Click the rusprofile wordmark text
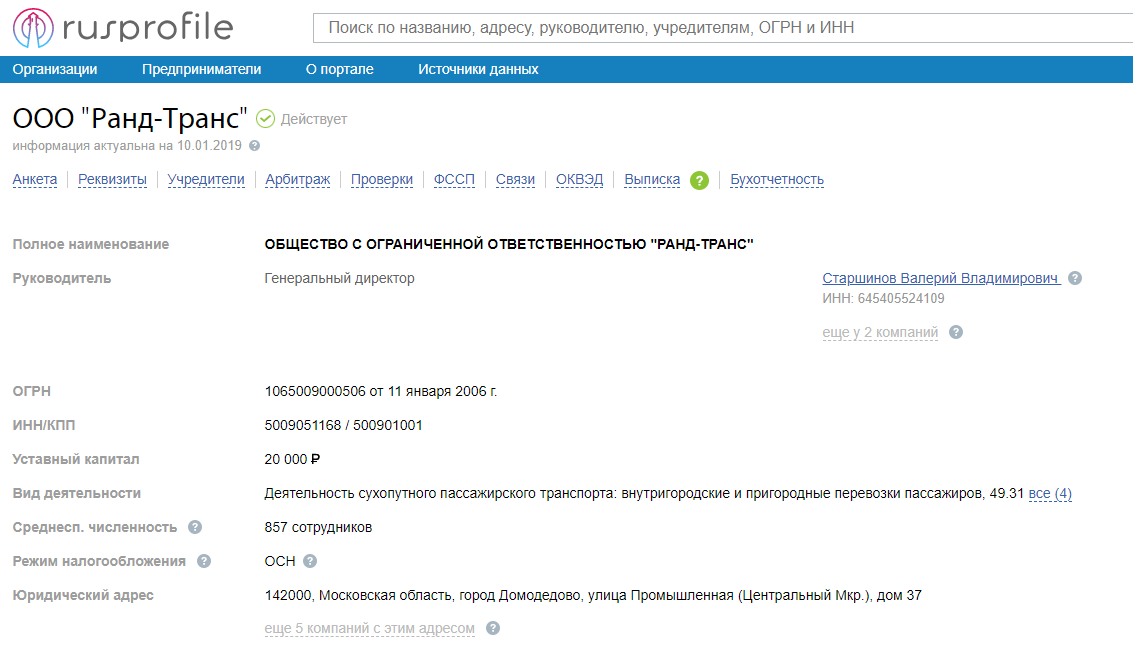This screenshot has height=658, width=1133. point(148,28)
